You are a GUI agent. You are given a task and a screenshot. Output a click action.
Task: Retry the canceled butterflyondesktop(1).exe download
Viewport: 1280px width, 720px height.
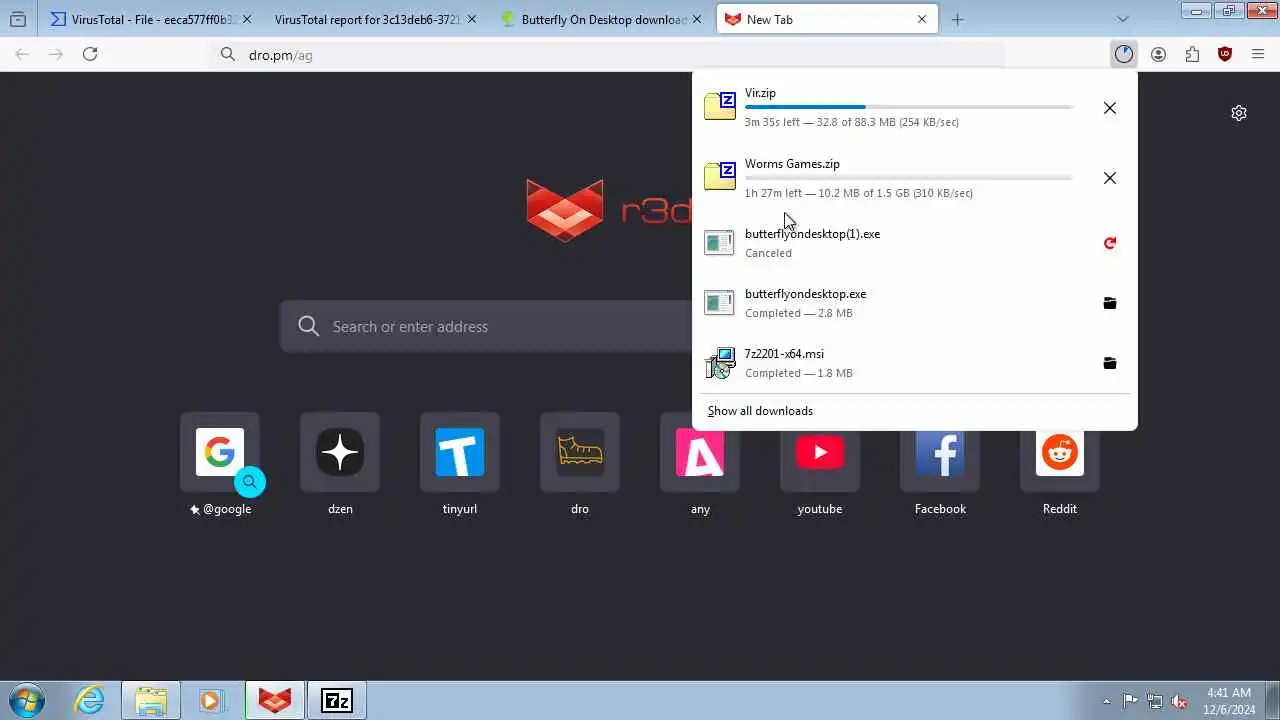(x=1109, y=243)
